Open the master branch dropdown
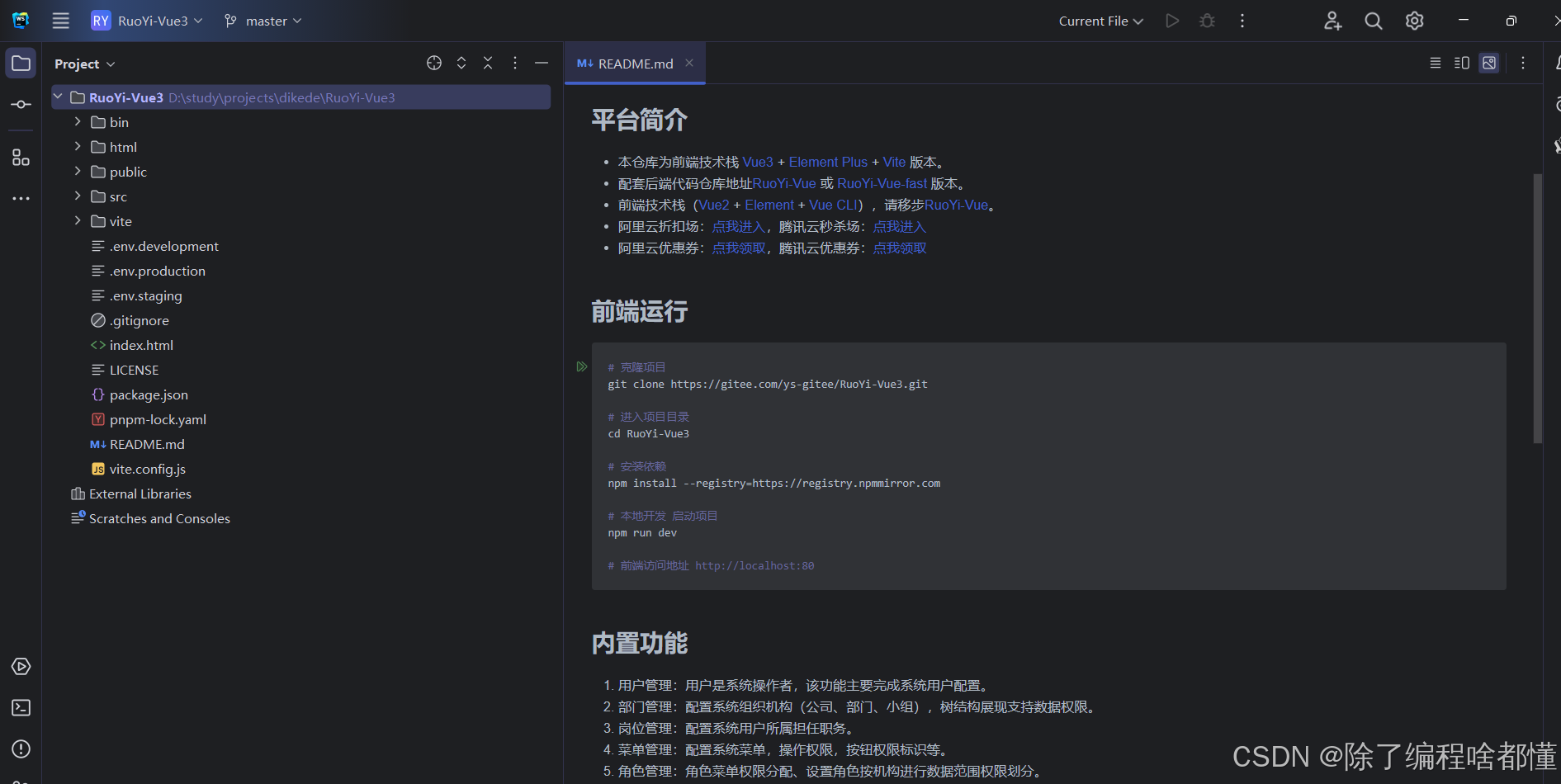This screenshot has width=1561, height=784. [263, 21]
